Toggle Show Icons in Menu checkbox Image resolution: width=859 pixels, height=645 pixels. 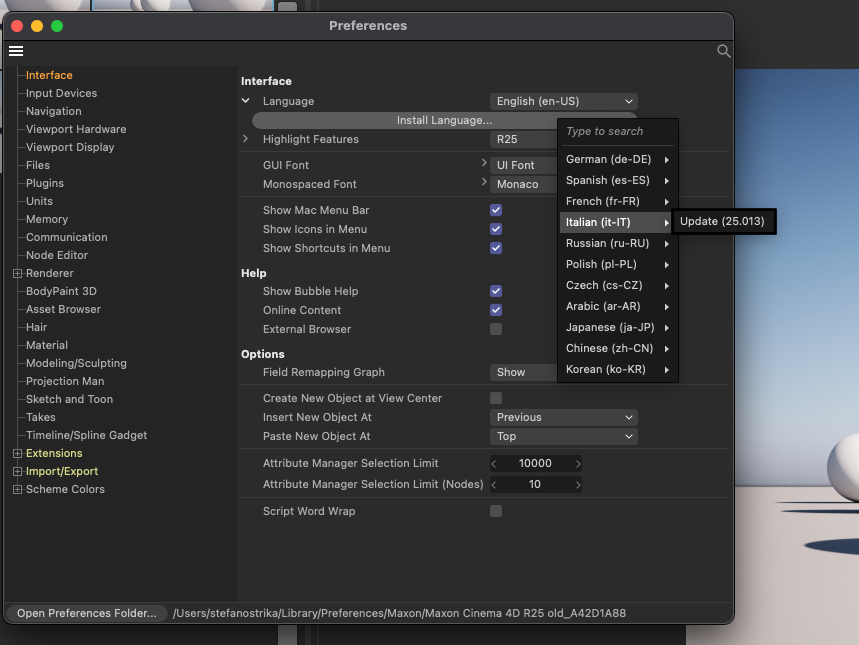pos(496,229)
